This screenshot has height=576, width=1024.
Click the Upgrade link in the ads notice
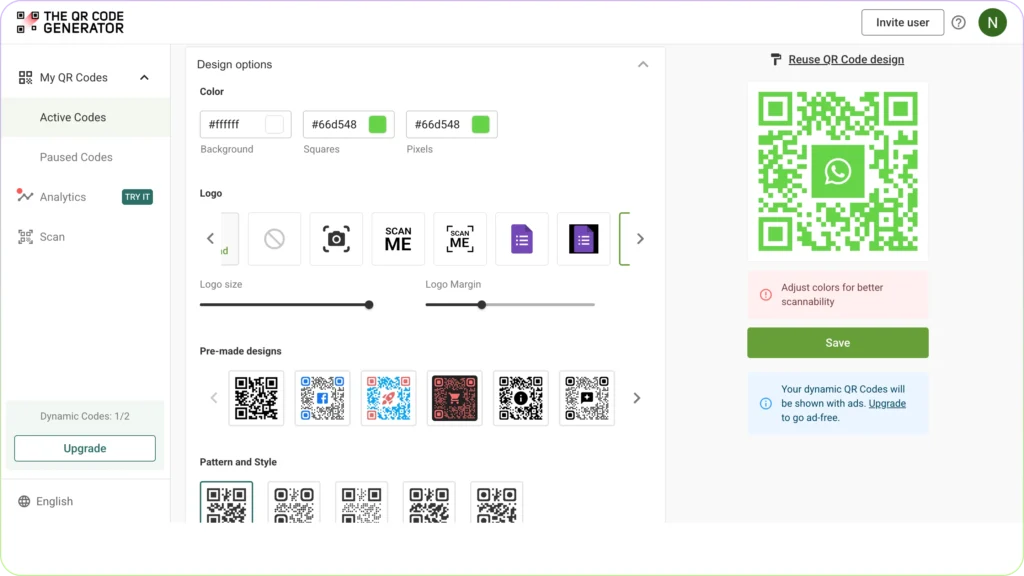(886, 403)
